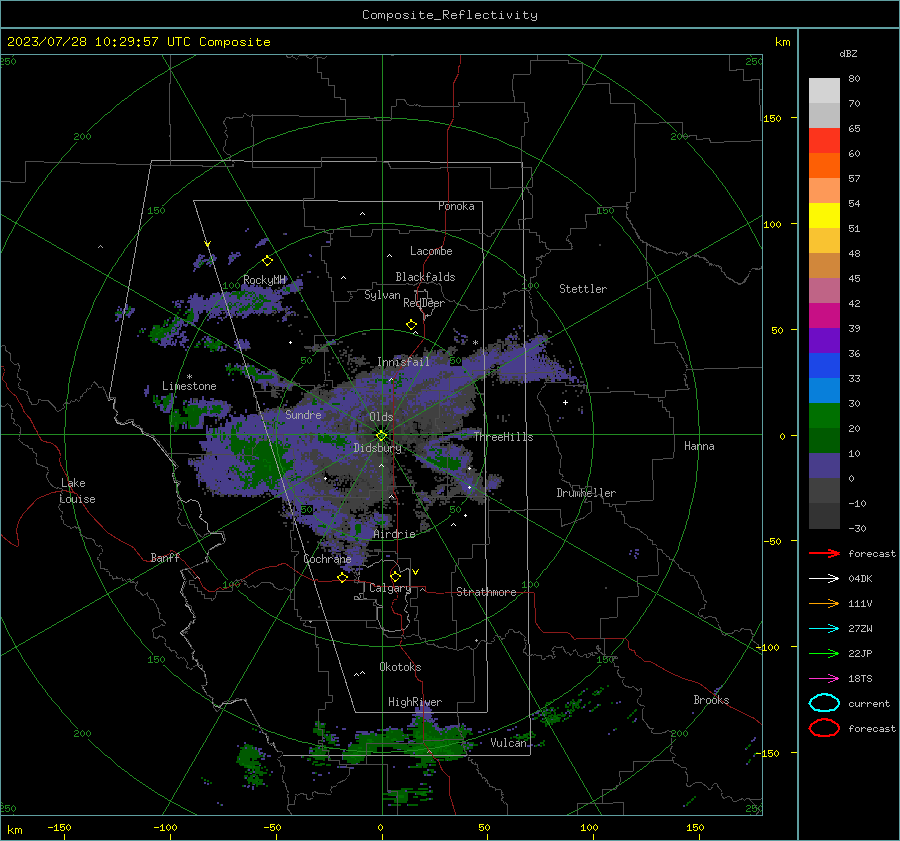
Task: Click the magenta 18TS arrow icon
Action: point(824,679)
